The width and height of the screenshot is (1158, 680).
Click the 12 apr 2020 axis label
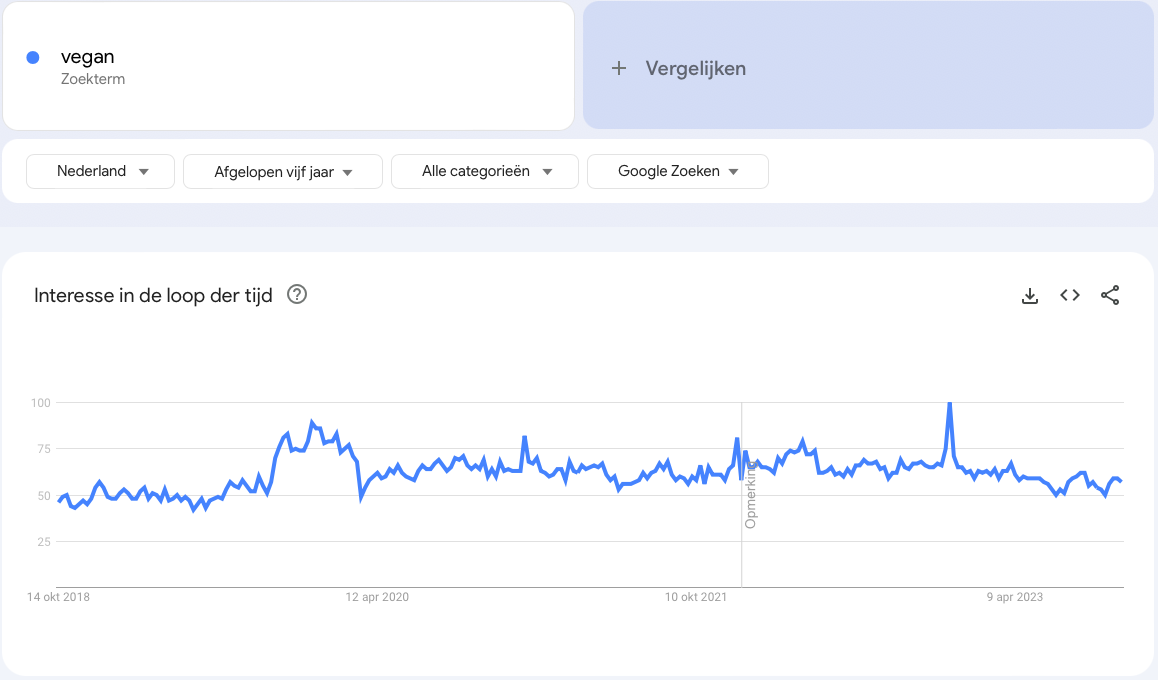coord(377,597)
